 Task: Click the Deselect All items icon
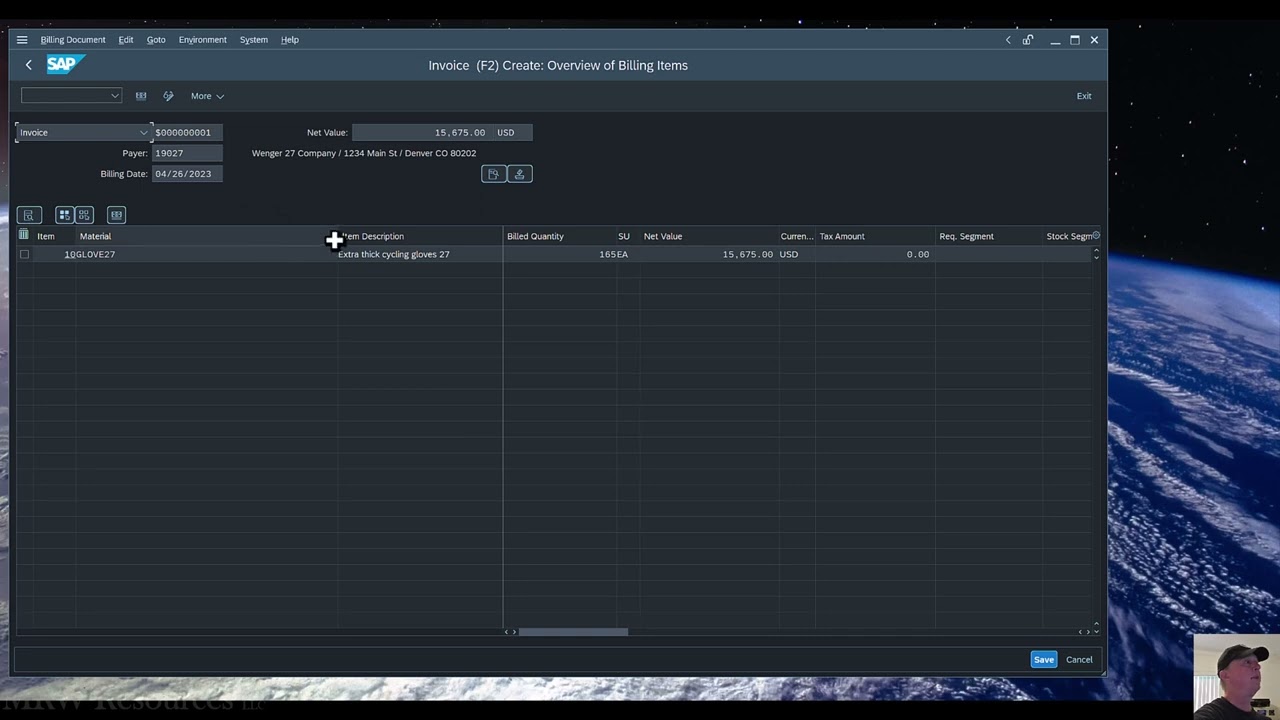(84, 215)
